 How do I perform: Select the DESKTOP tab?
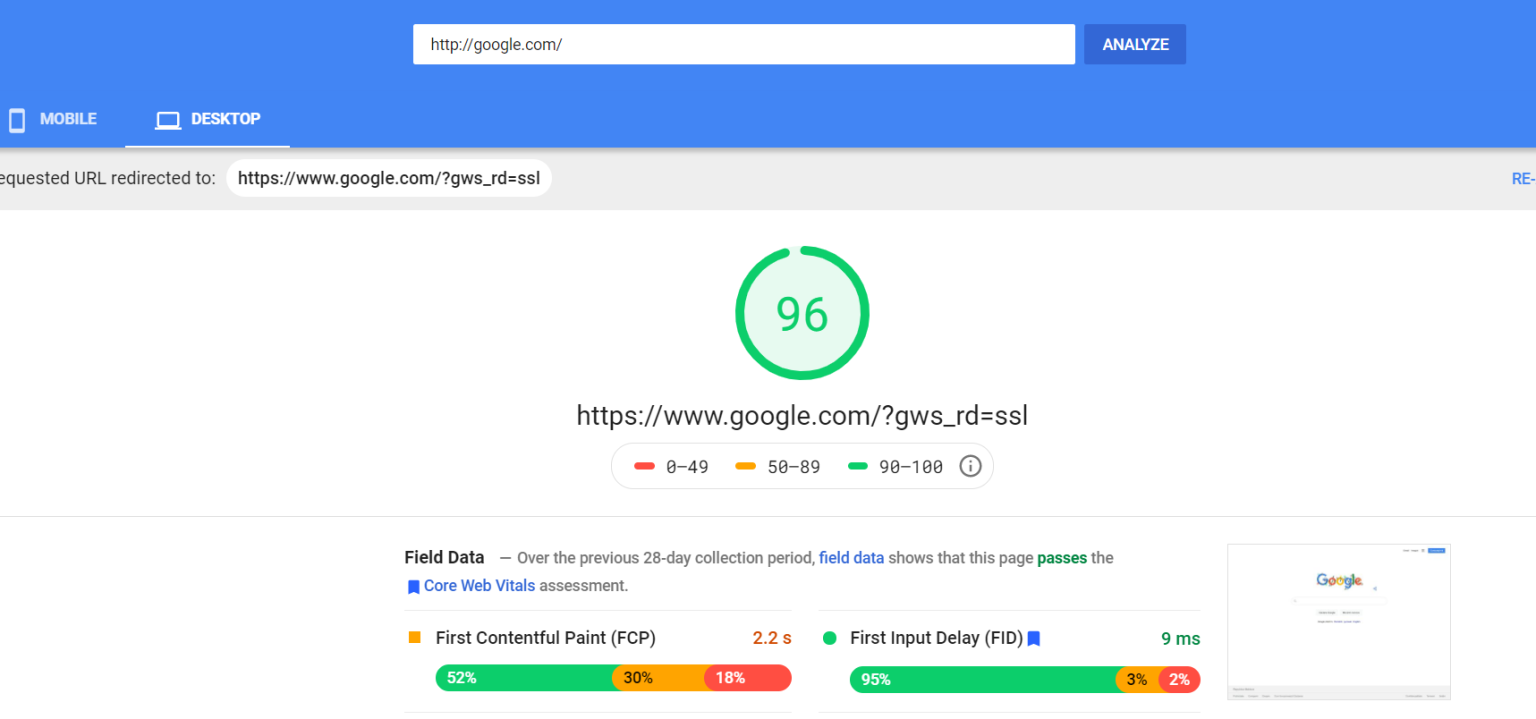tap(225, 119)
